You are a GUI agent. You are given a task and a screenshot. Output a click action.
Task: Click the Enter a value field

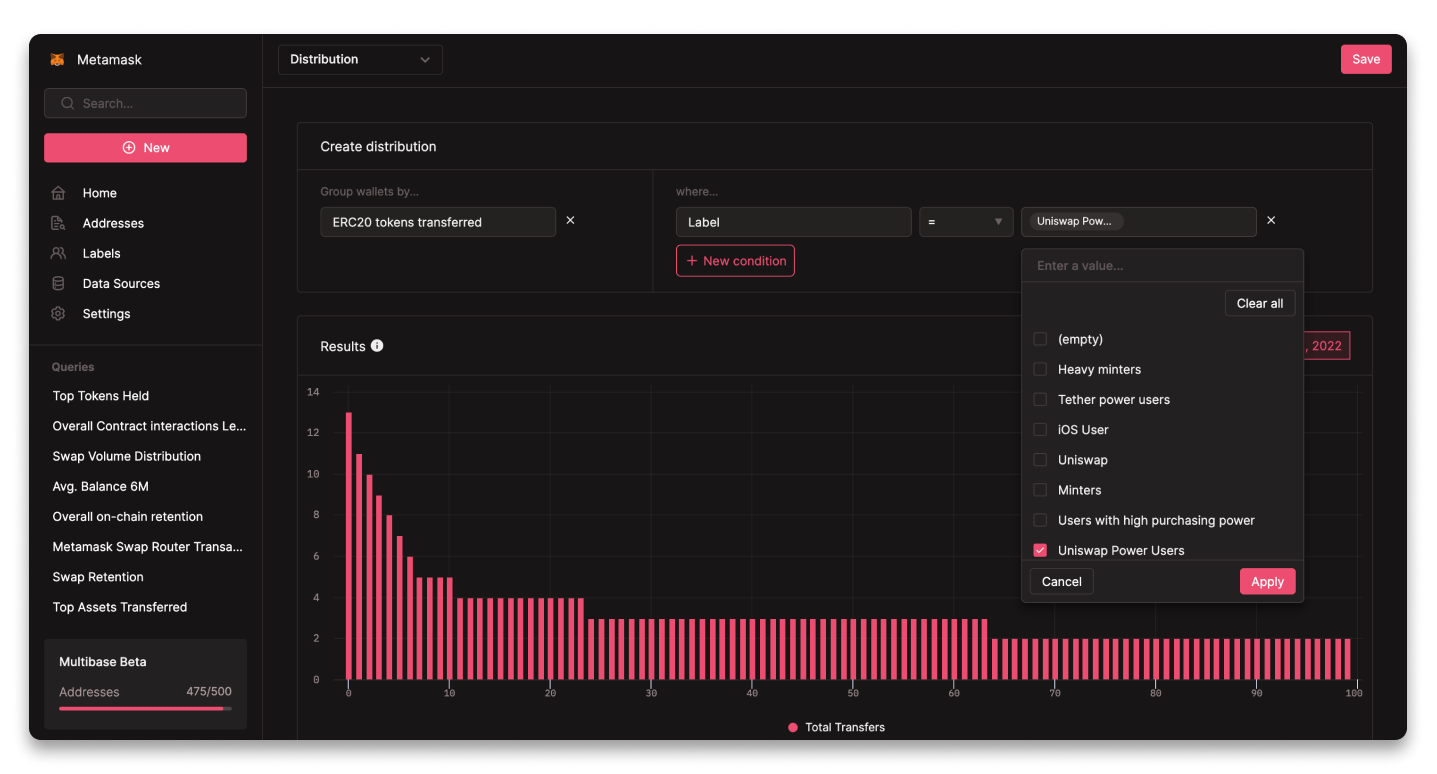pos(1162,266)
